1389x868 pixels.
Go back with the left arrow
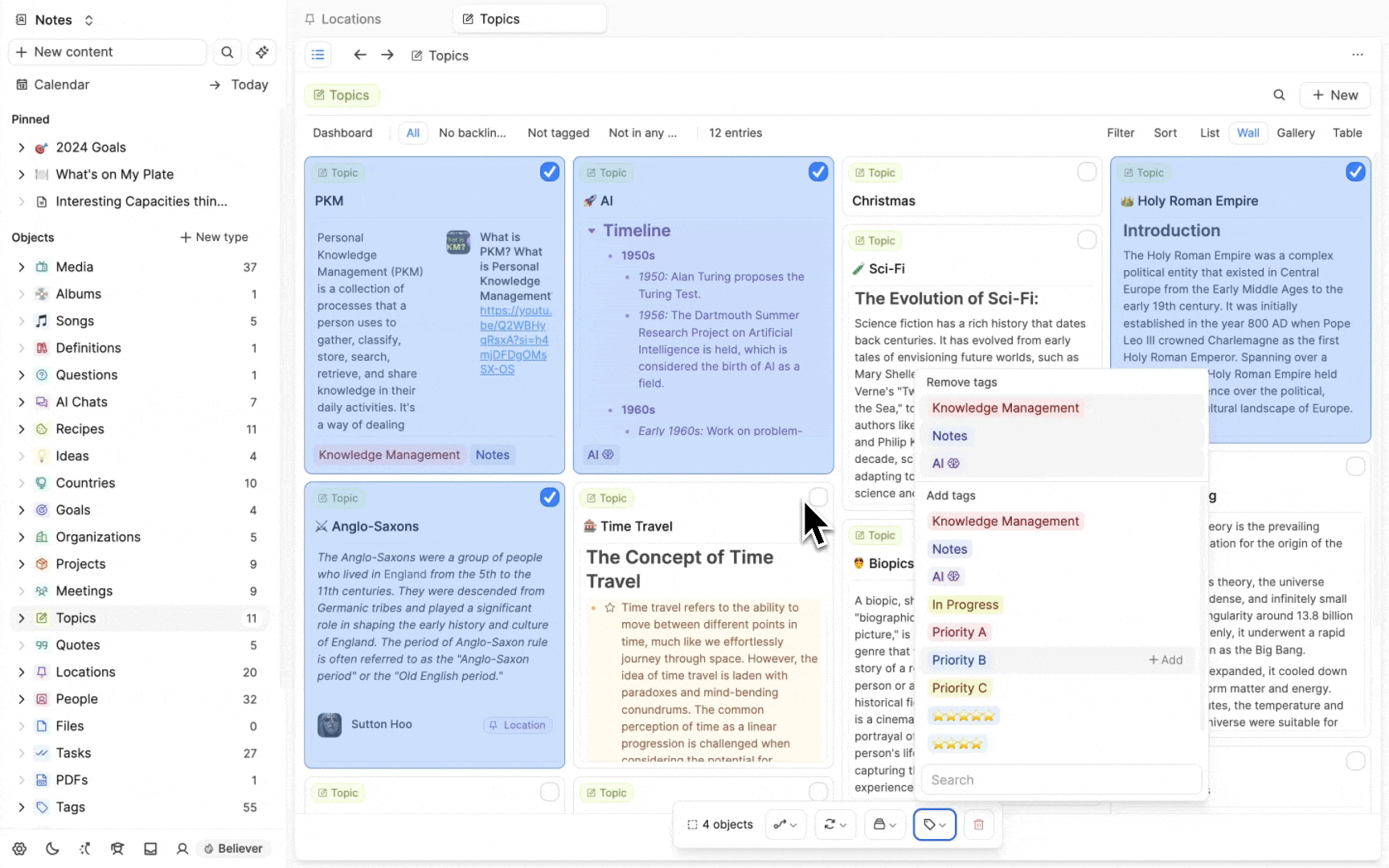tap(360, 55)
